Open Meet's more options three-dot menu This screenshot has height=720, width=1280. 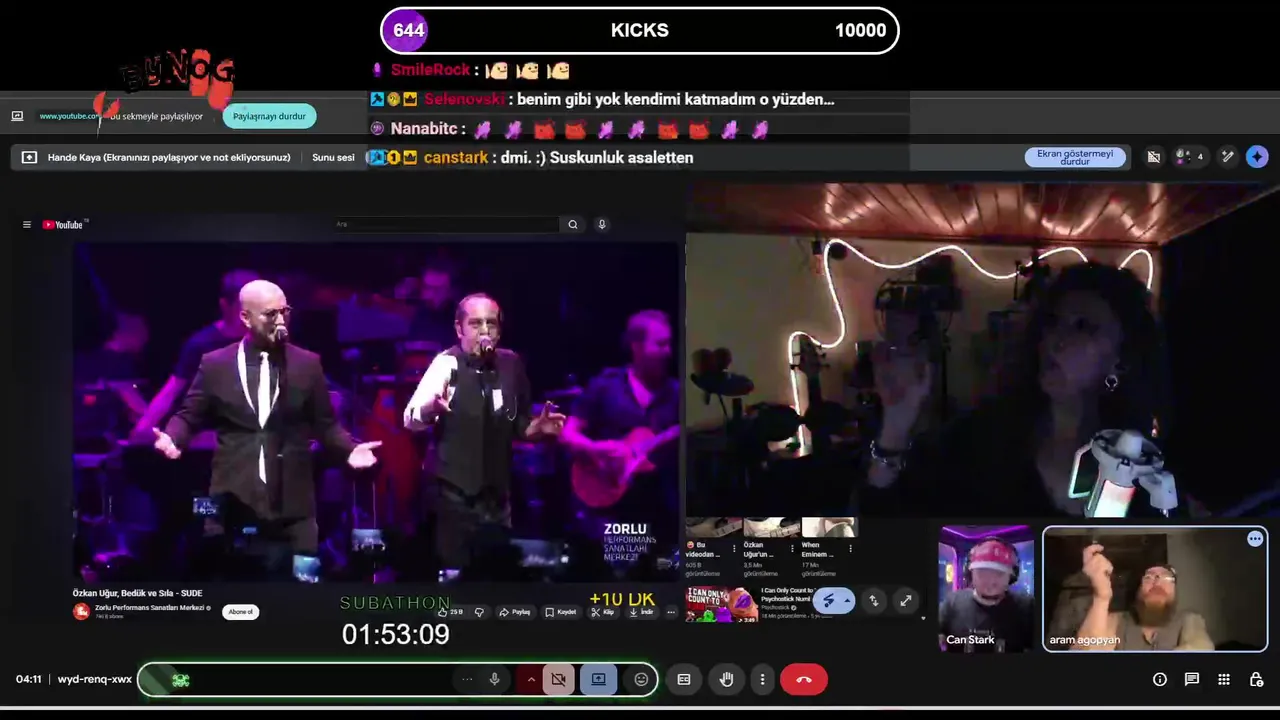[762, 680]
